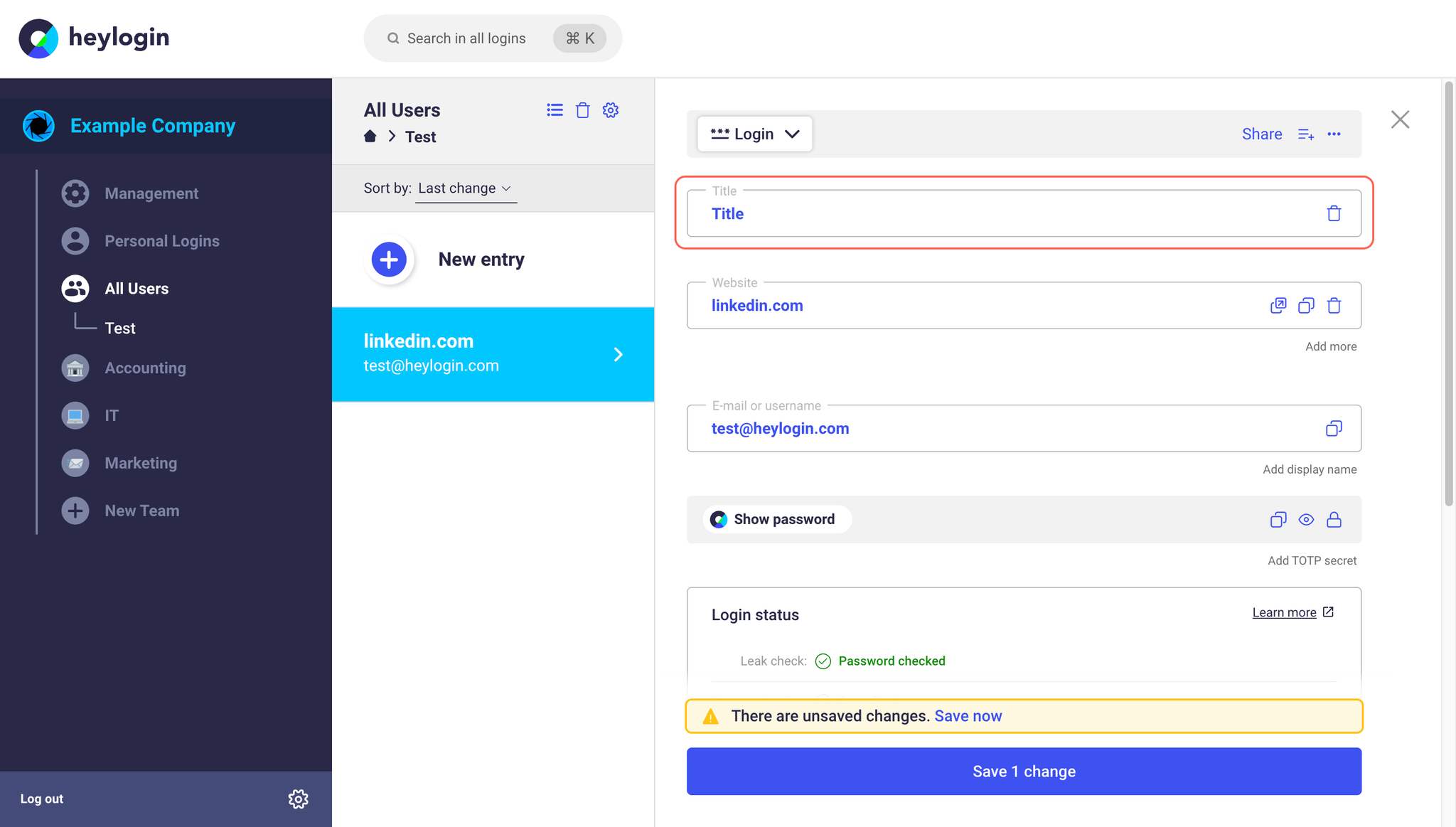Click the Show password button
The width and height of the screenshot is (1456, 827).
(x=777, y=520)
